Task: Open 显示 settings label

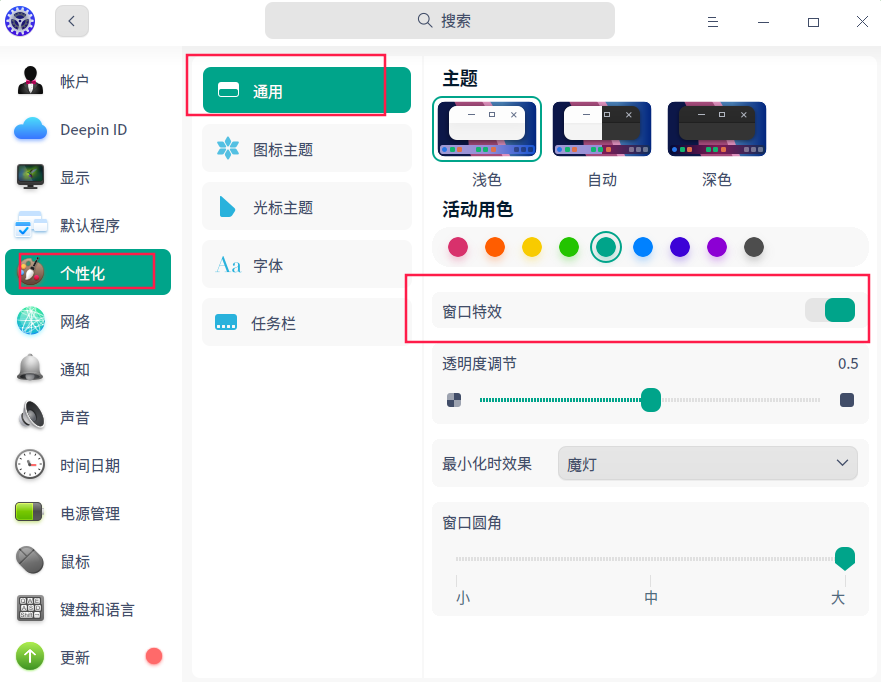Action: (x=75, y=178)
